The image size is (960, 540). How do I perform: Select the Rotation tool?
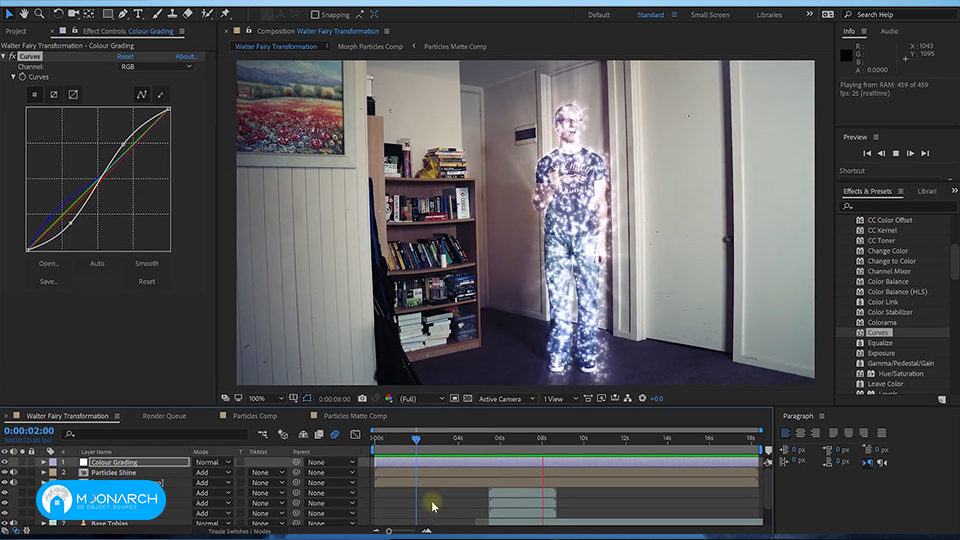[x=58, y=13]
